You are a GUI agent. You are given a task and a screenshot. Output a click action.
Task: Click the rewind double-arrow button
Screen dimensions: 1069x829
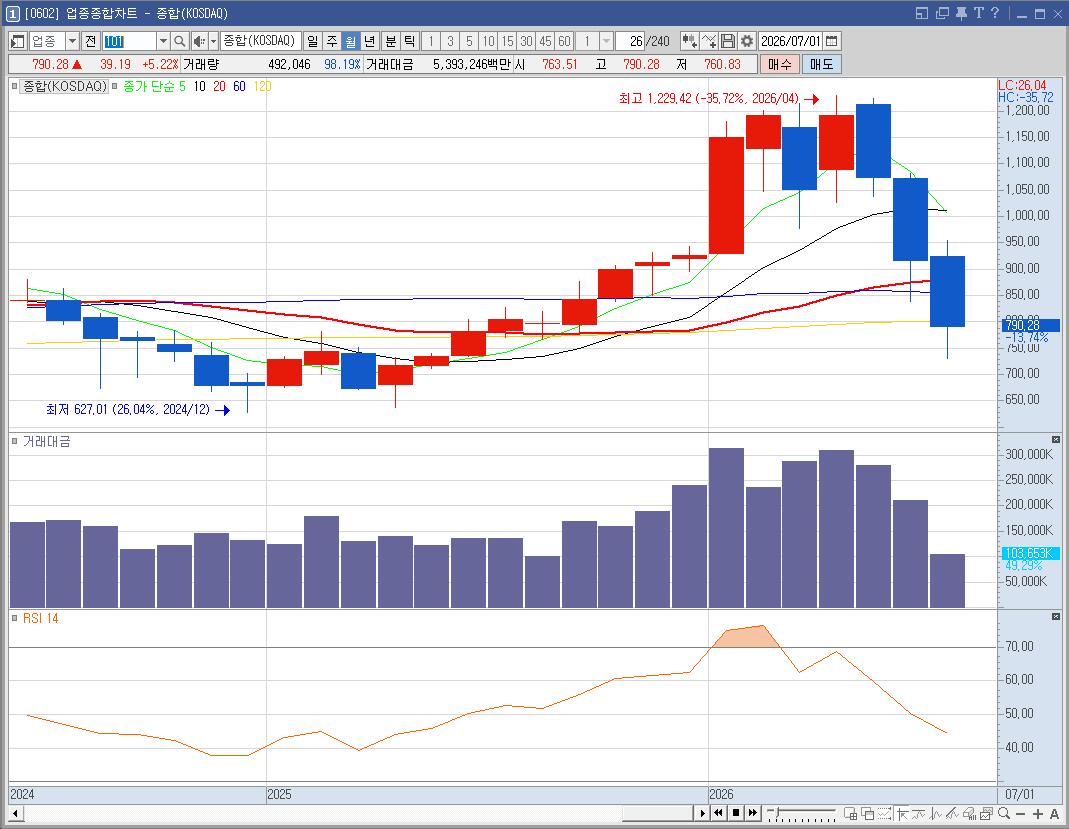[x=719, y=813]
